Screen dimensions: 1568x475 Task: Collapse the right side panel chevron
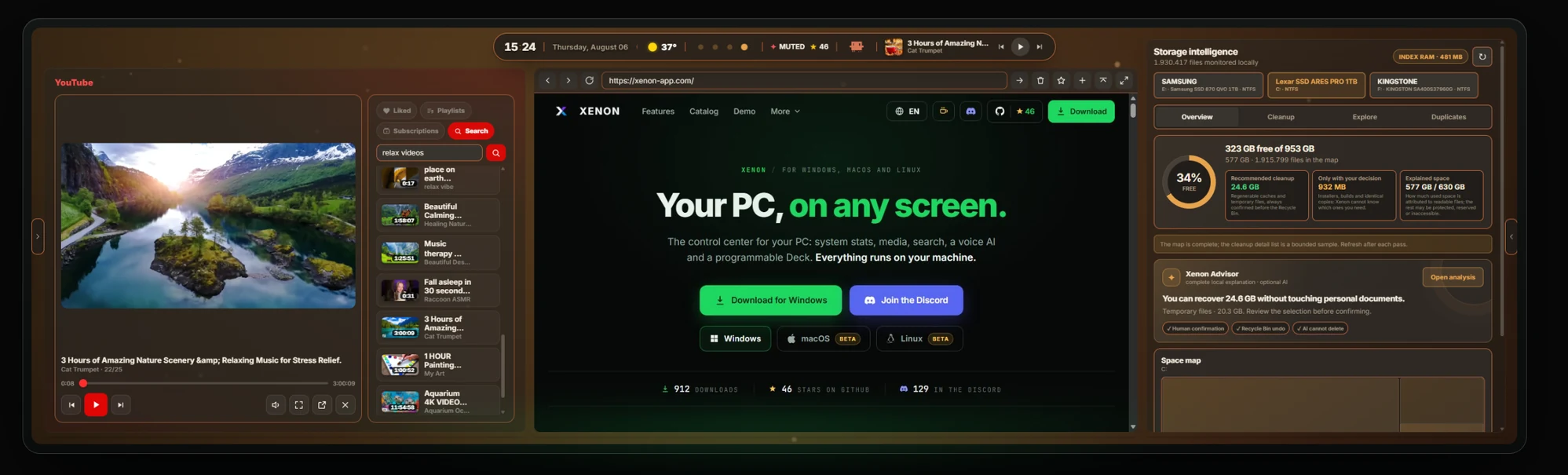(1511, 236)
